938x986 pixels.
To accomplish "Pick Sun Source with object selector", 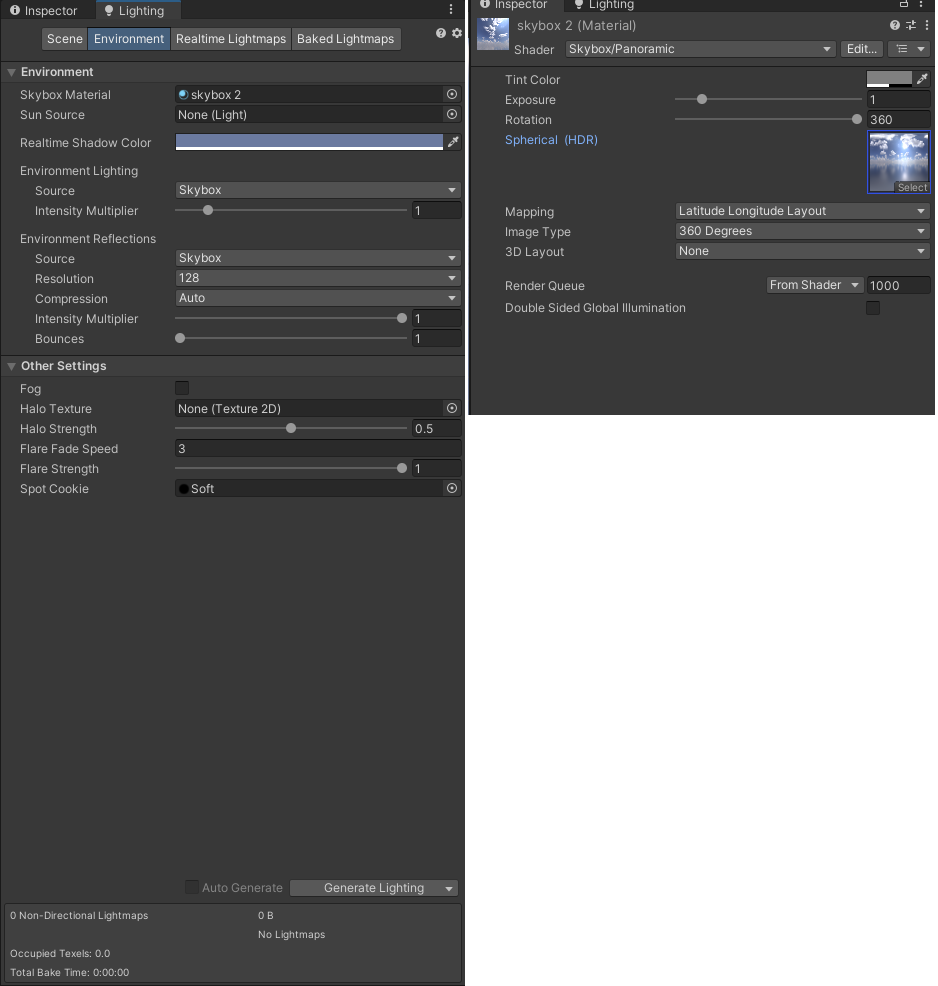I will tap(451, 114).
